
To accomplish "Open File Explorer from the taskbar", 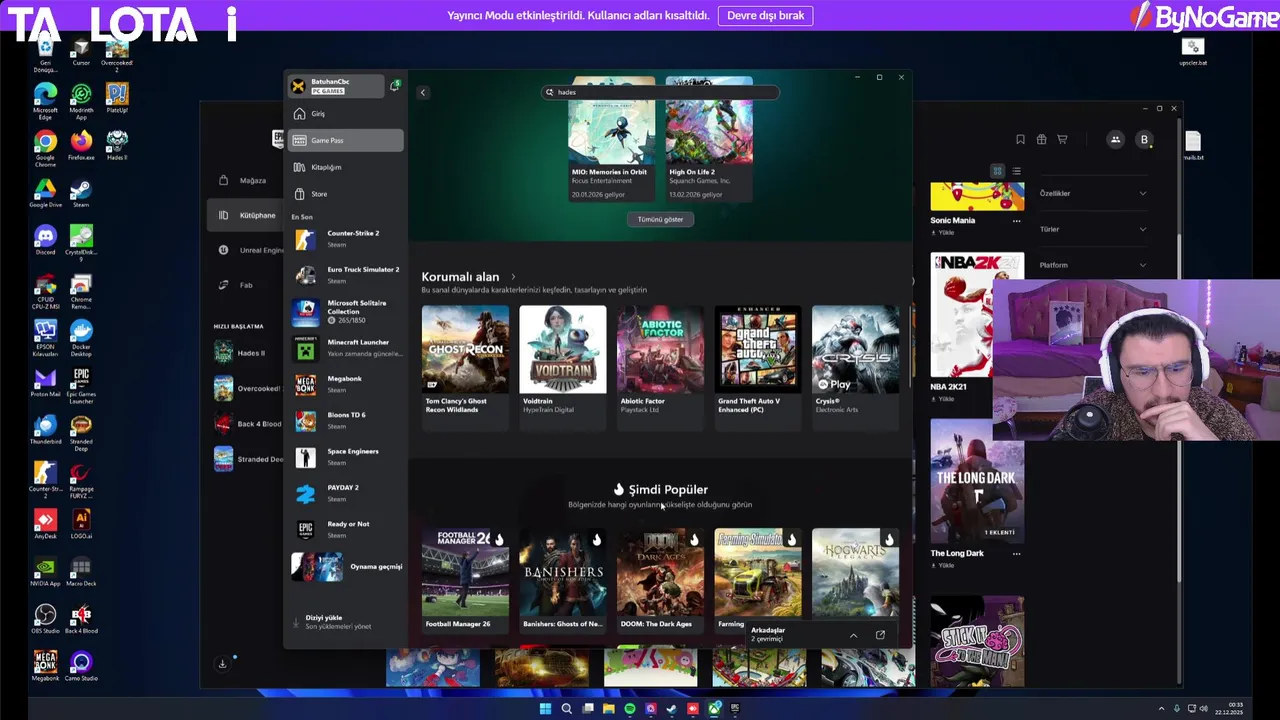I will tap(608, 709).
